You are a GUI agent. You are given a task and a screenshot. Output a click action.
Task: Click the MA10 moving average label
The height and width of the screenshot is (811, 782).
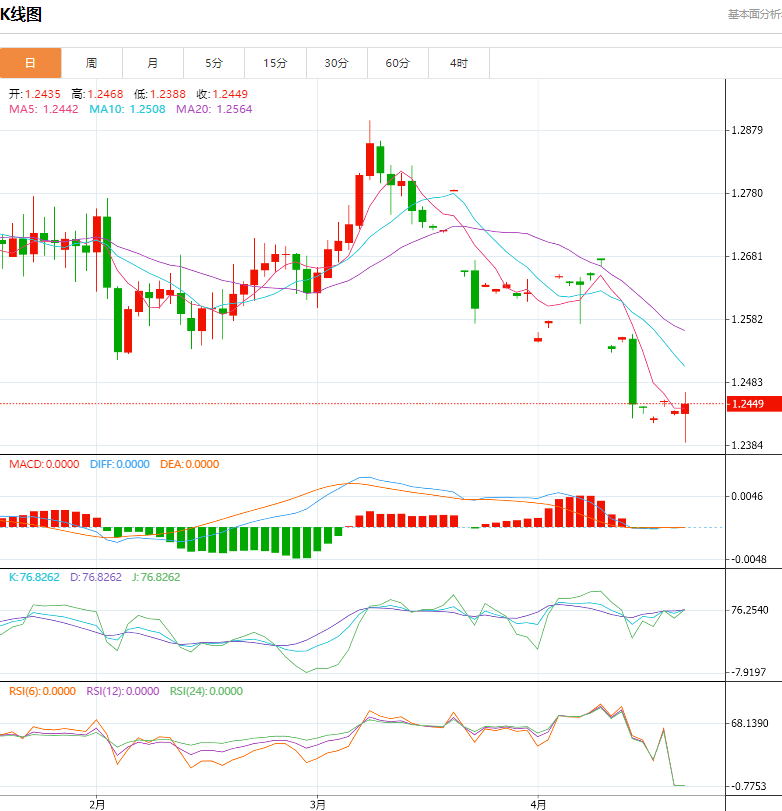(x=128, y=109)
